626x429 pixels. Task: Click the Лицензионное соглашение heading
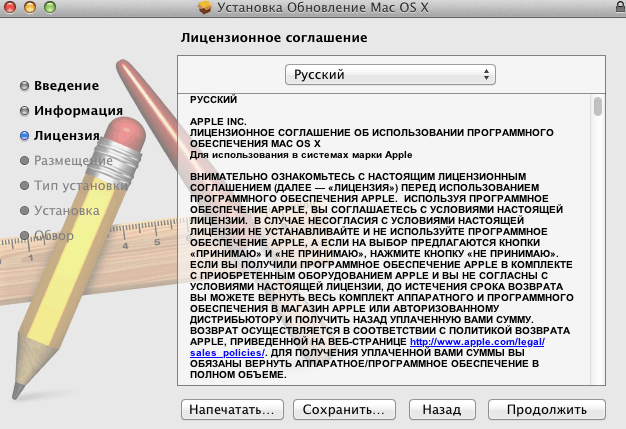coord(274,38)
